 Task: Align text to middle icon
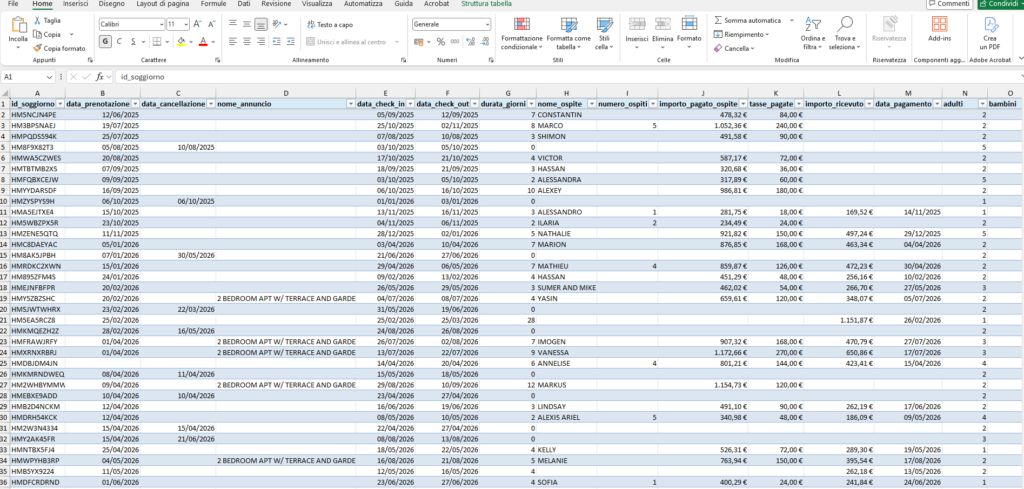click(246, 24)
